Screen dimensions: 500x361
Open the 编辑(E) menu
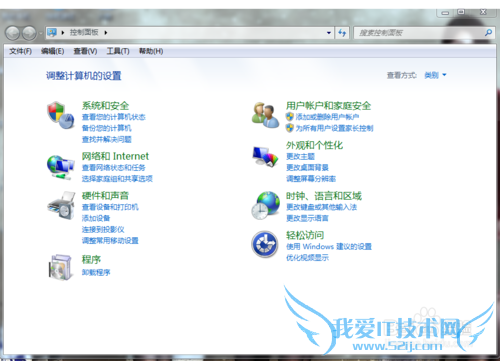(x=52, y=51)
